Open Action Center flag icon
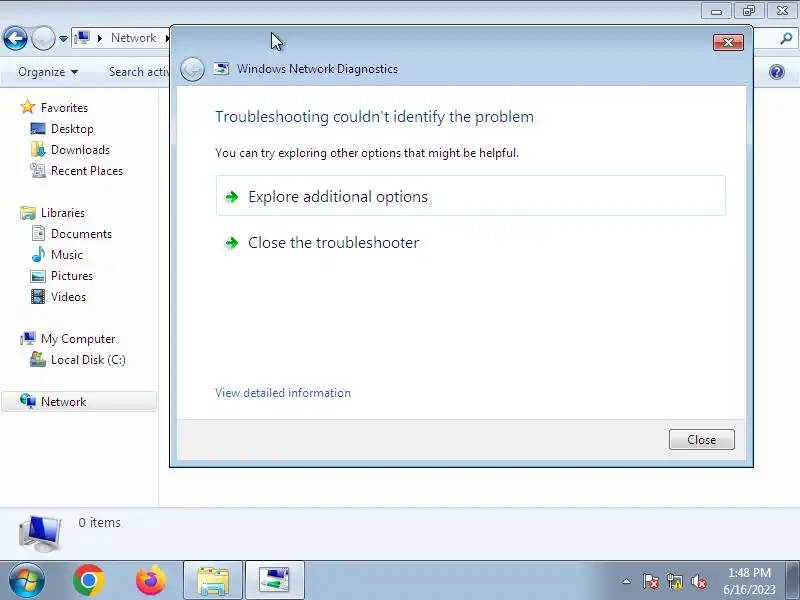This screenshot has width=800, height=600. coord(651,581)
